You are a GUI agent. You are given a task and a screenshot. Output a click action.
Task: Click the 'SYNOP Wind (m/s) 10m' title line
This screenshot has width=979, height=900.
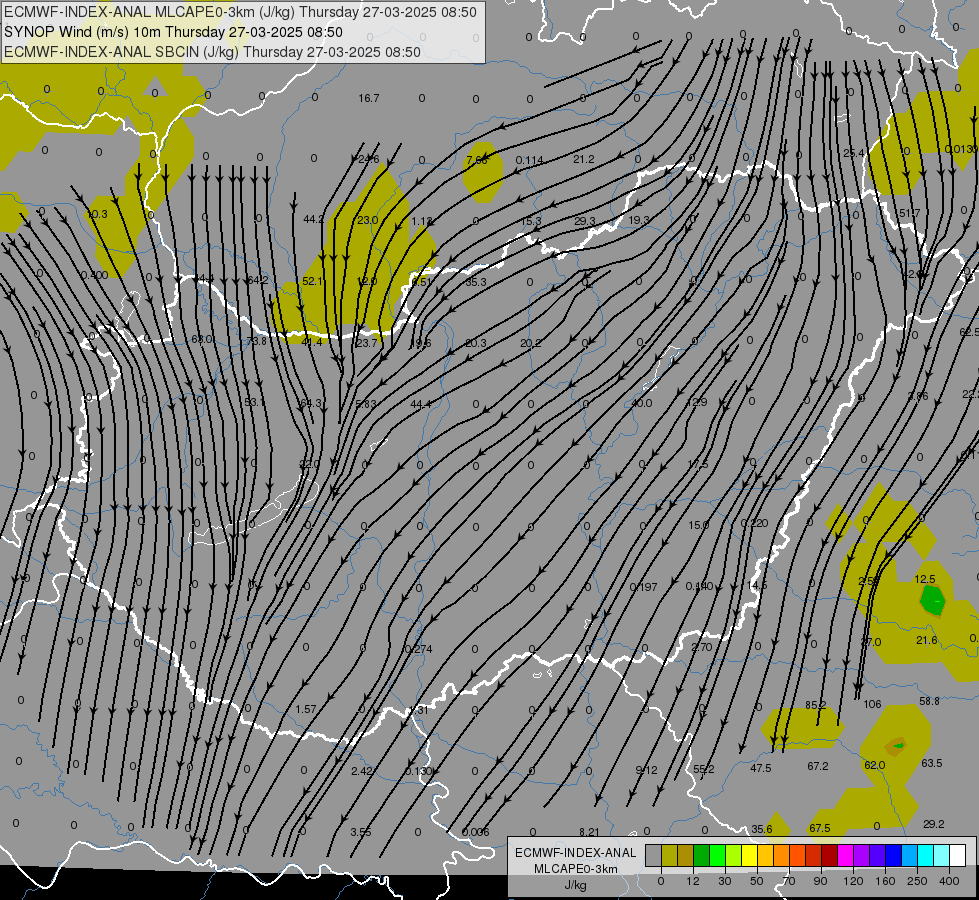pyautogui.click(x=174, y=32)
